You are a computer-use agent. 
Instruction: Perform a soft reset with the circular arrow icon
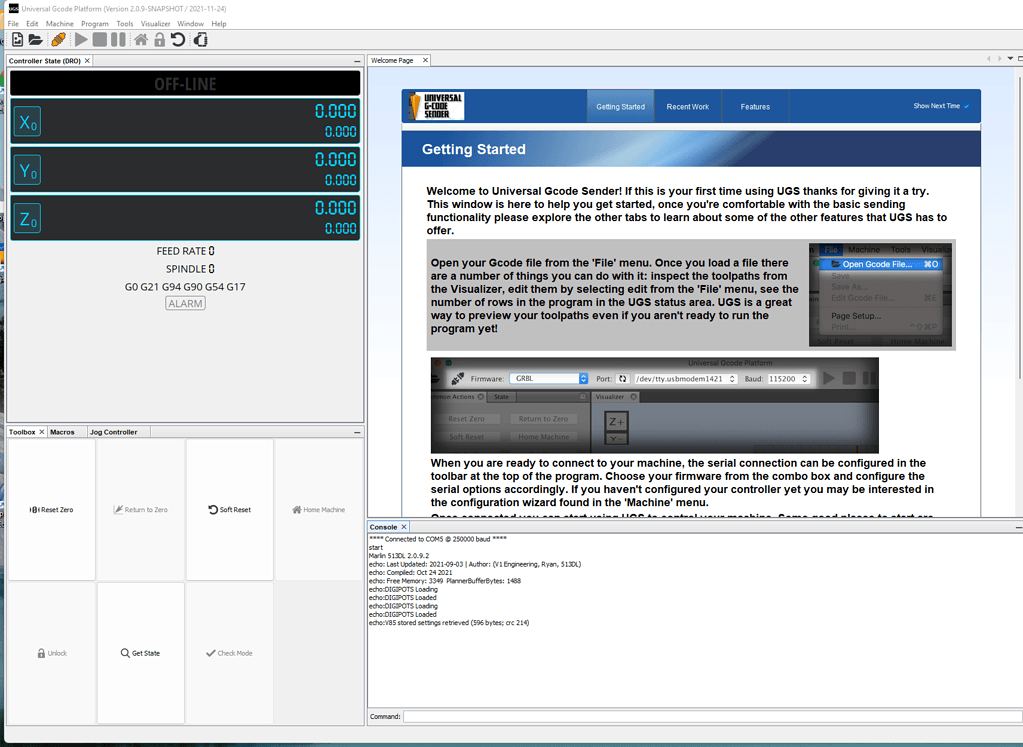pyautogui.click(x=178, y=39)
